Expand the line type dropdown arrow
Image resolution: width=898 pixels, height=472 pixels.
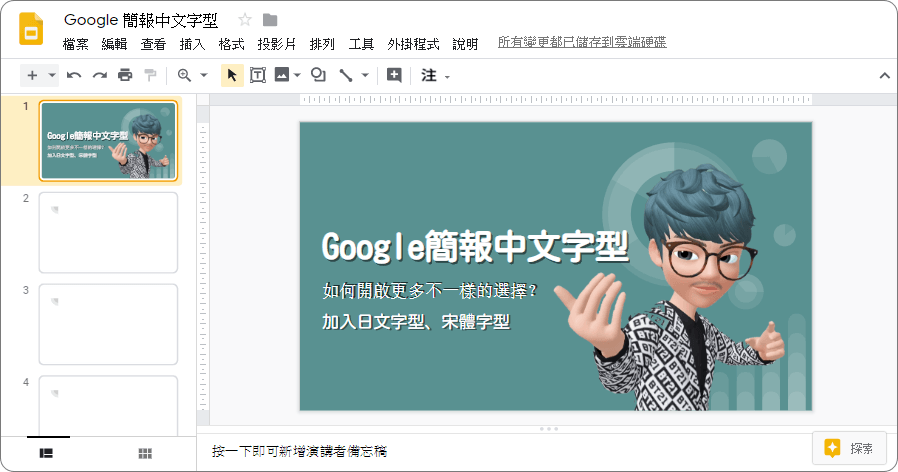365,76
